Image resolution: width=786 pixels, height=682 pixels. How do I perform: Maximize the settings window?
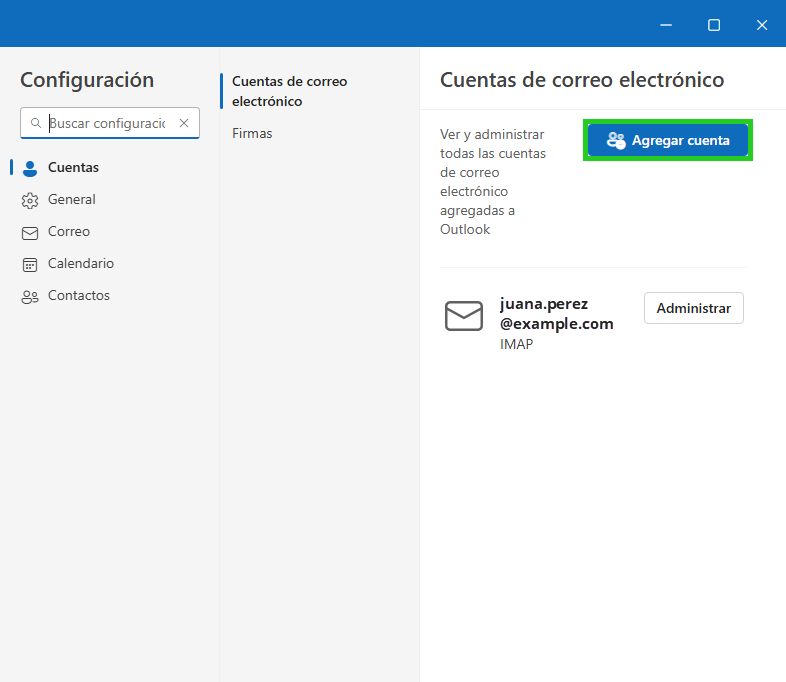point(714,25)
